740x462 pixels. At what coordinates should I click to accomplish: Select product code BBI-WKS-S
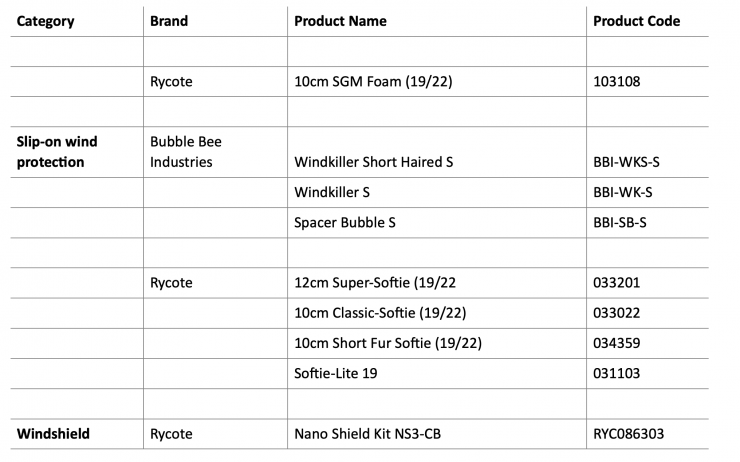(x=626, y=161)
